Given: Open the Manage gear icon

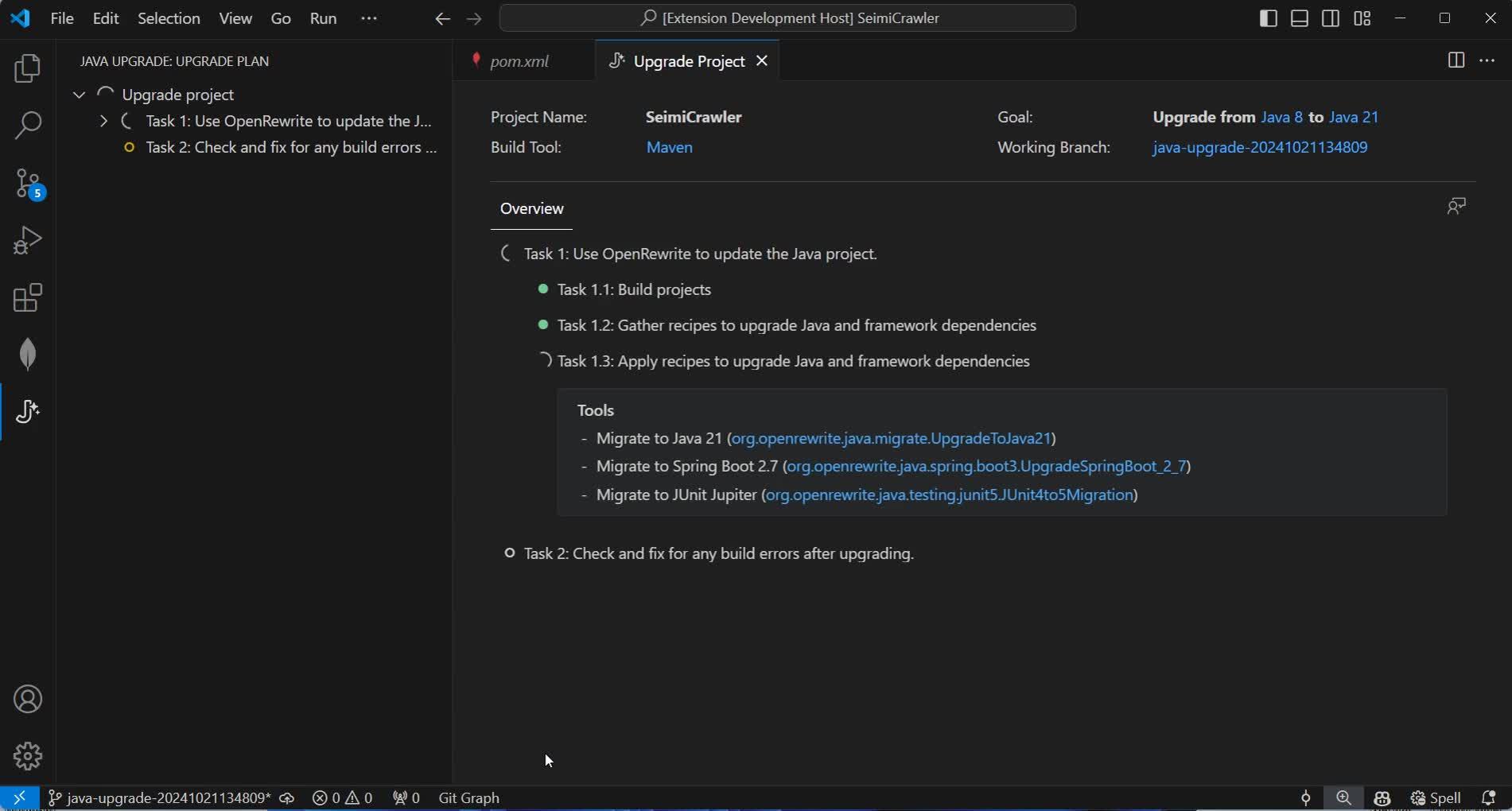Looking at the screenshot, I should (x=28, y=756).
